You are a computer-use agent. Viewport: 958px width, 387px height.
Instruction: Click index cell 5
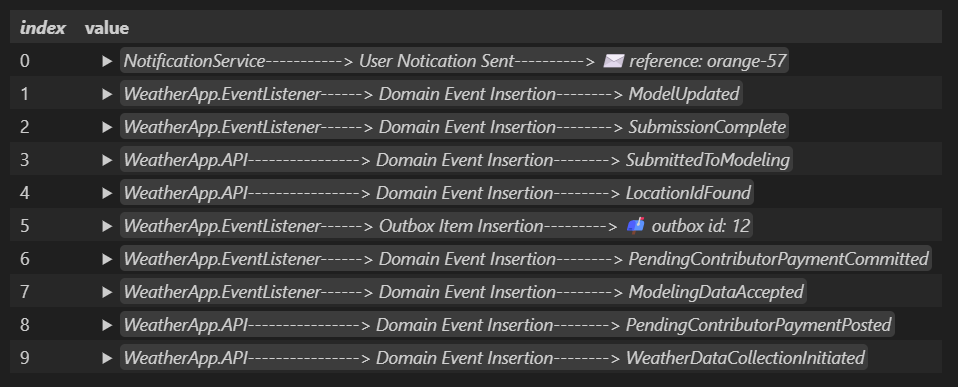(x=24, y=226)
